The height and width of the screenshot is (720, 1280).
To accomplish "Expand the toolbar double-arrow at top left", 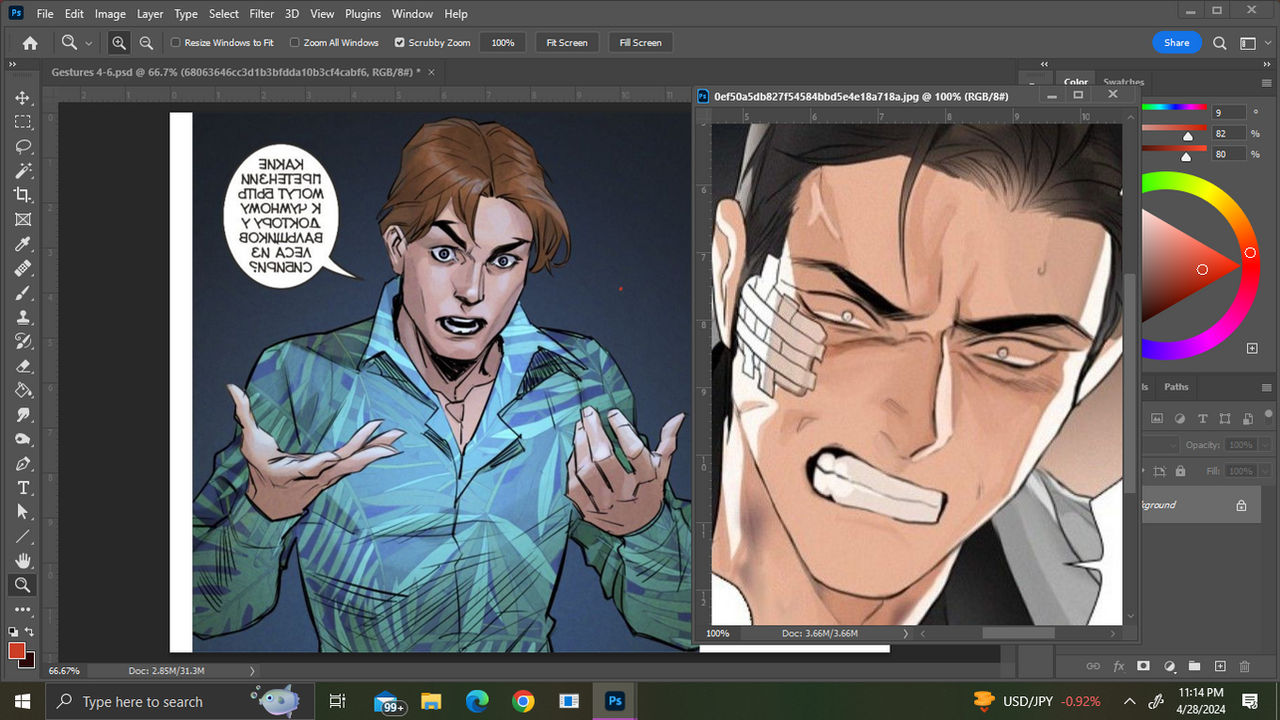I will (x=13, y=64).
